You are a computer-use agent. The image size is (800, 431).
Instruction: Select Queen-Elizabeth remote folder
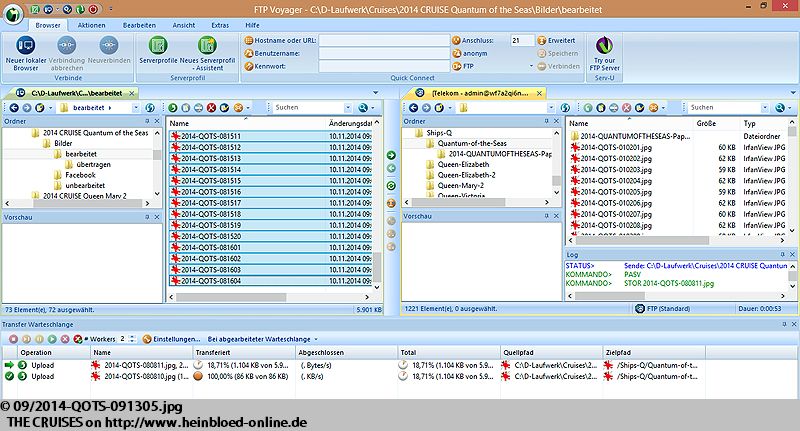pyautogui.click(x=463, y=164)
